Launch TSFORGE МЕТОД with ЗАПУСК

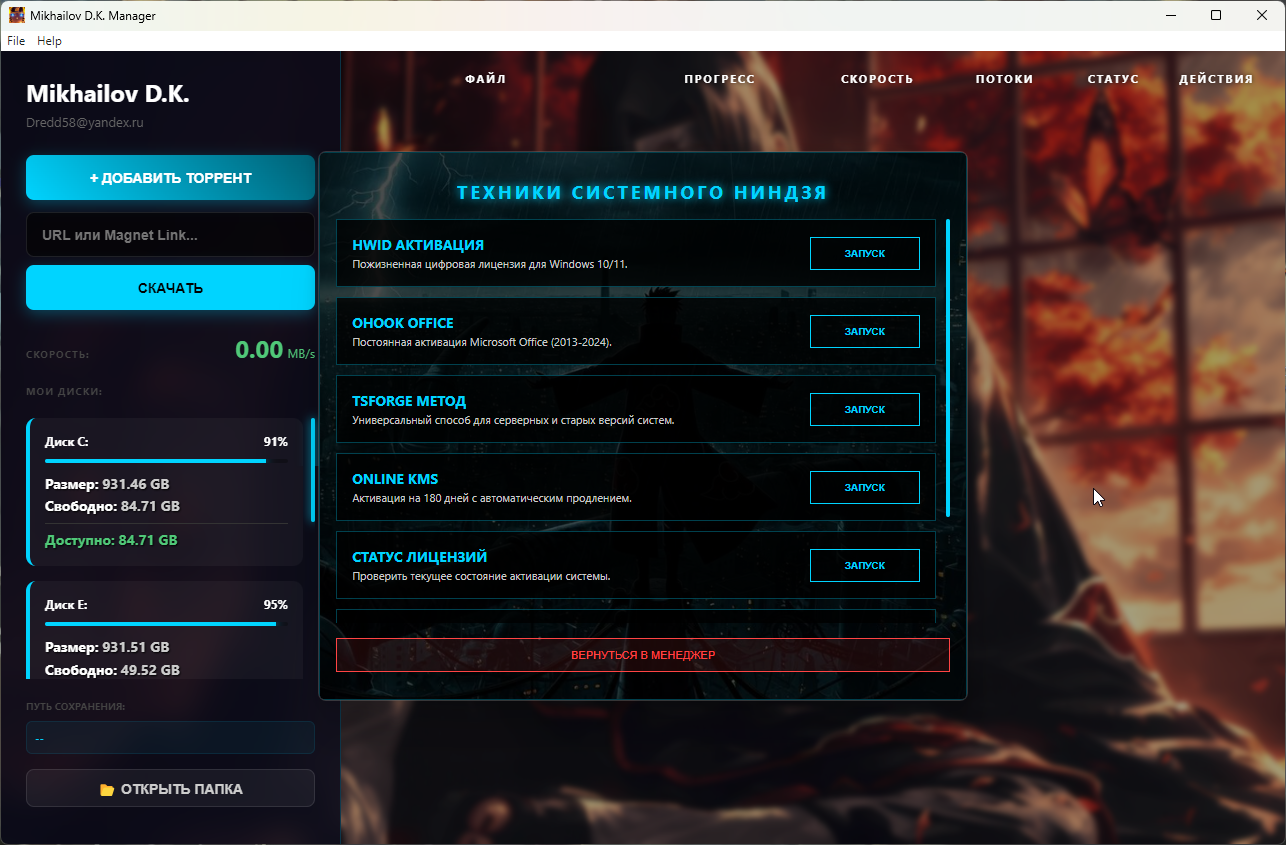(x=865, y=409)
